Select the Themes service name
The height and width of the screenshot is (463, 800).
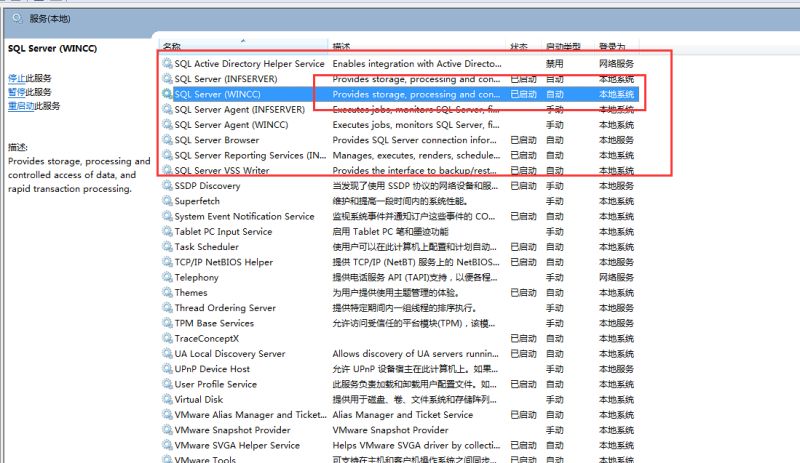click(191, 293)
